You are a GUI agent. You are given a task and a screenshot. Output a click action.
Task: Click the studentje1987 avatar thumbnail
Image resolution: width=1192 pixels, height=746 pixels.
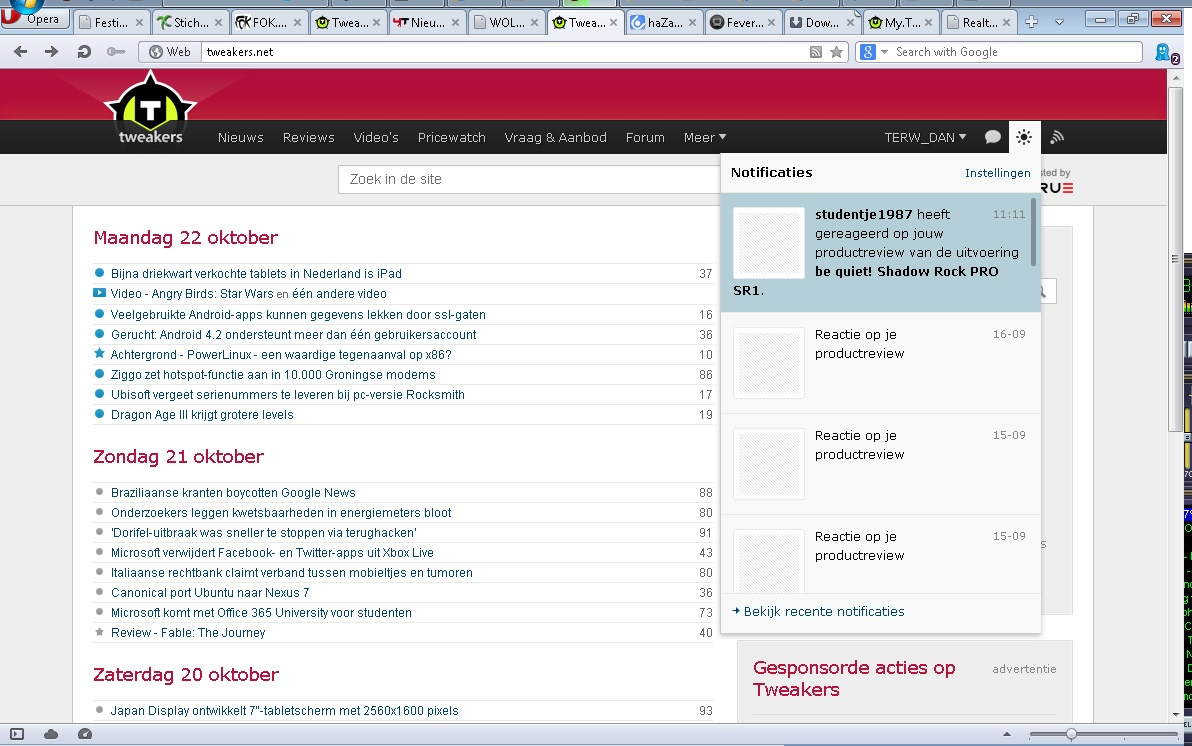769,243
